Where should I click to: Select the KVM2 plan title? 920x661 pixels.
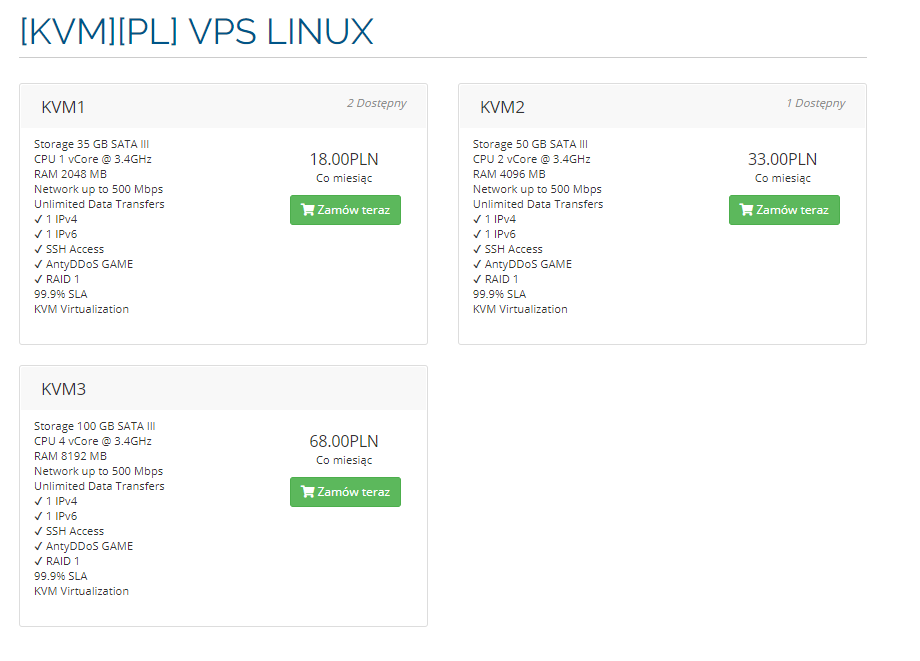502,107
